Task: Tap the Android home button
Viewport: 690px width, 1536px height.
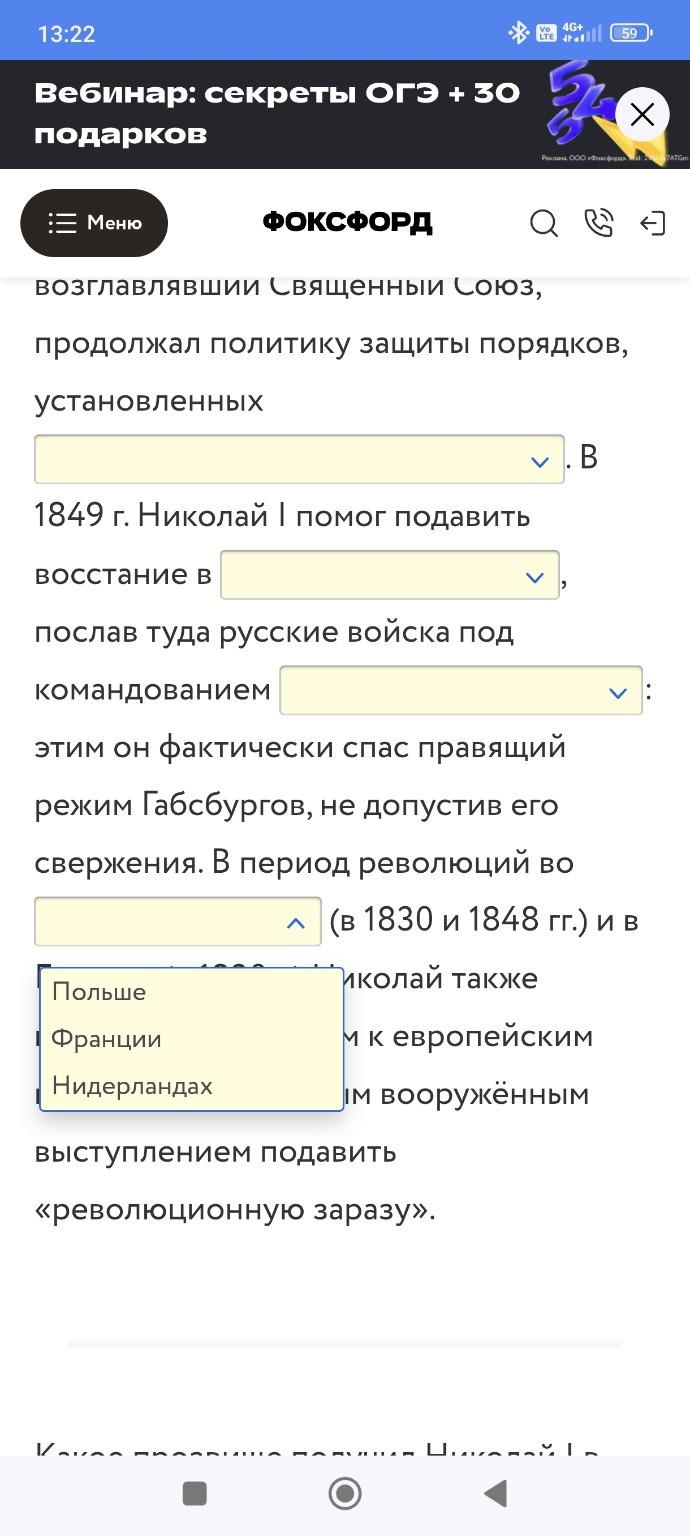Action: coord(344,1493)
